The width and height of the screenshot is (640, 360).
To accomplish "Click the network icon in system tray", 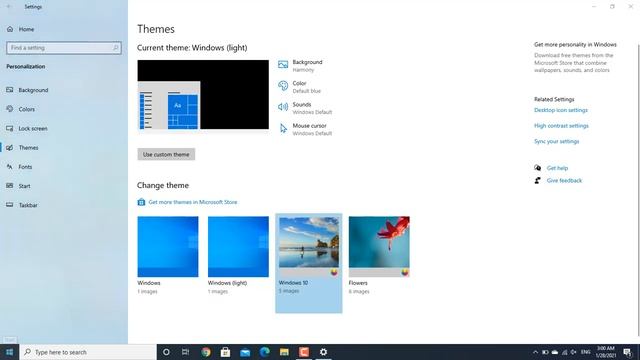I will [x=564, y=352].
